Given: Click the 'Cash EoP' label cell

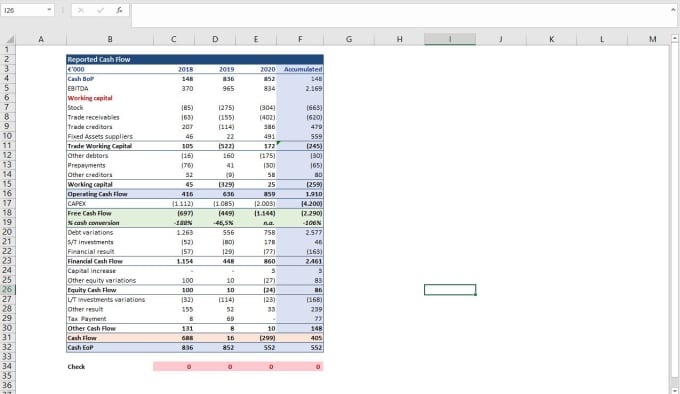Looking at the screenshot, I should (x=110, y=347).
